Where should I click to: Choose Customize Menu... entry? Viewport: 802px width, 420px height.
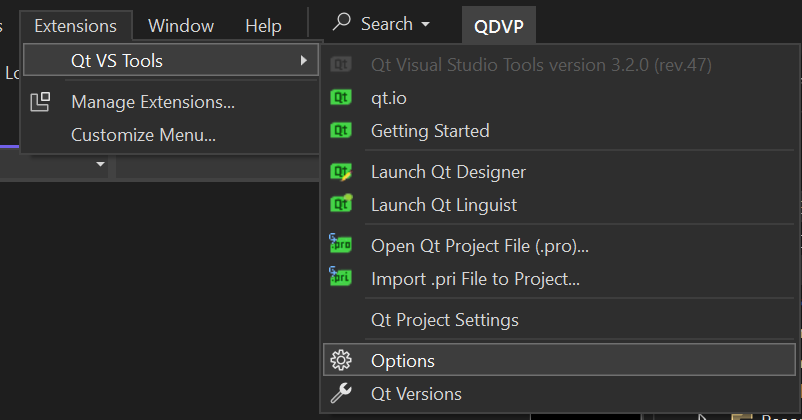[x=143, y=135]
